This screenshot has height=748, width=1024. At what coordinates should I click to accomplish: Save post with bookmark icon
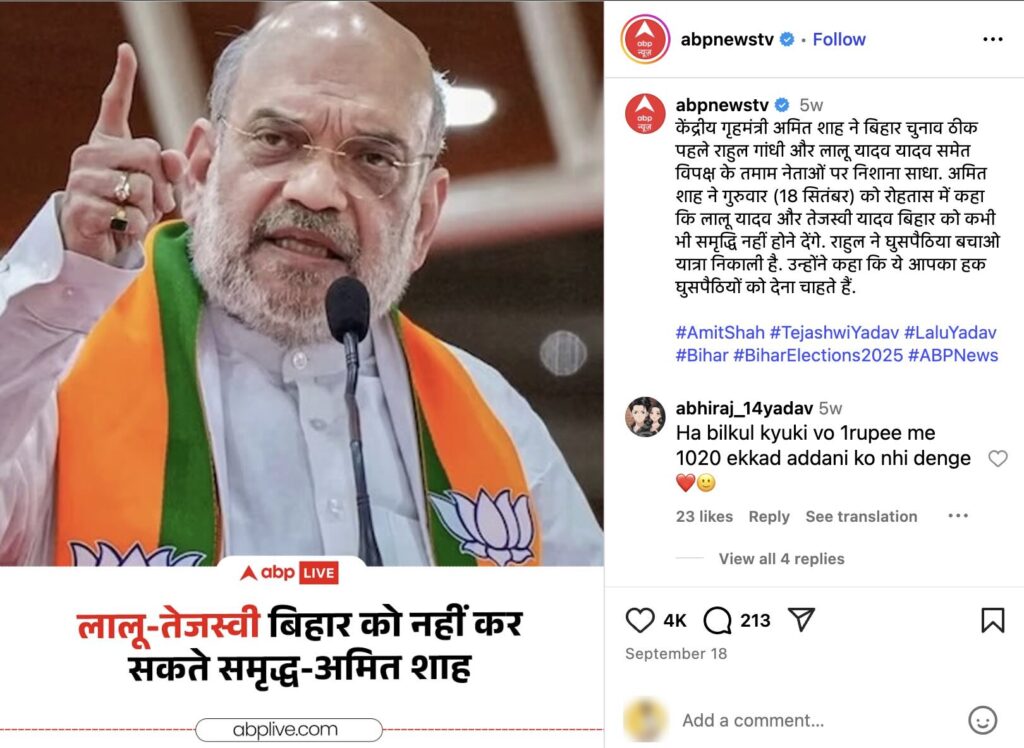(x=993, y=620)
